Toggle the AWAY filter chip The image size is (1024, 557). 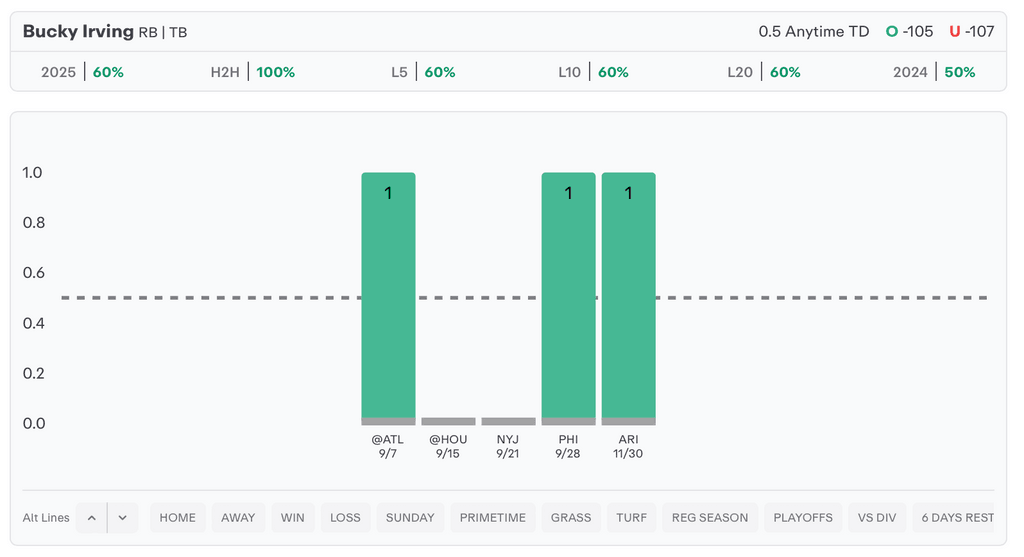[238, 517]
